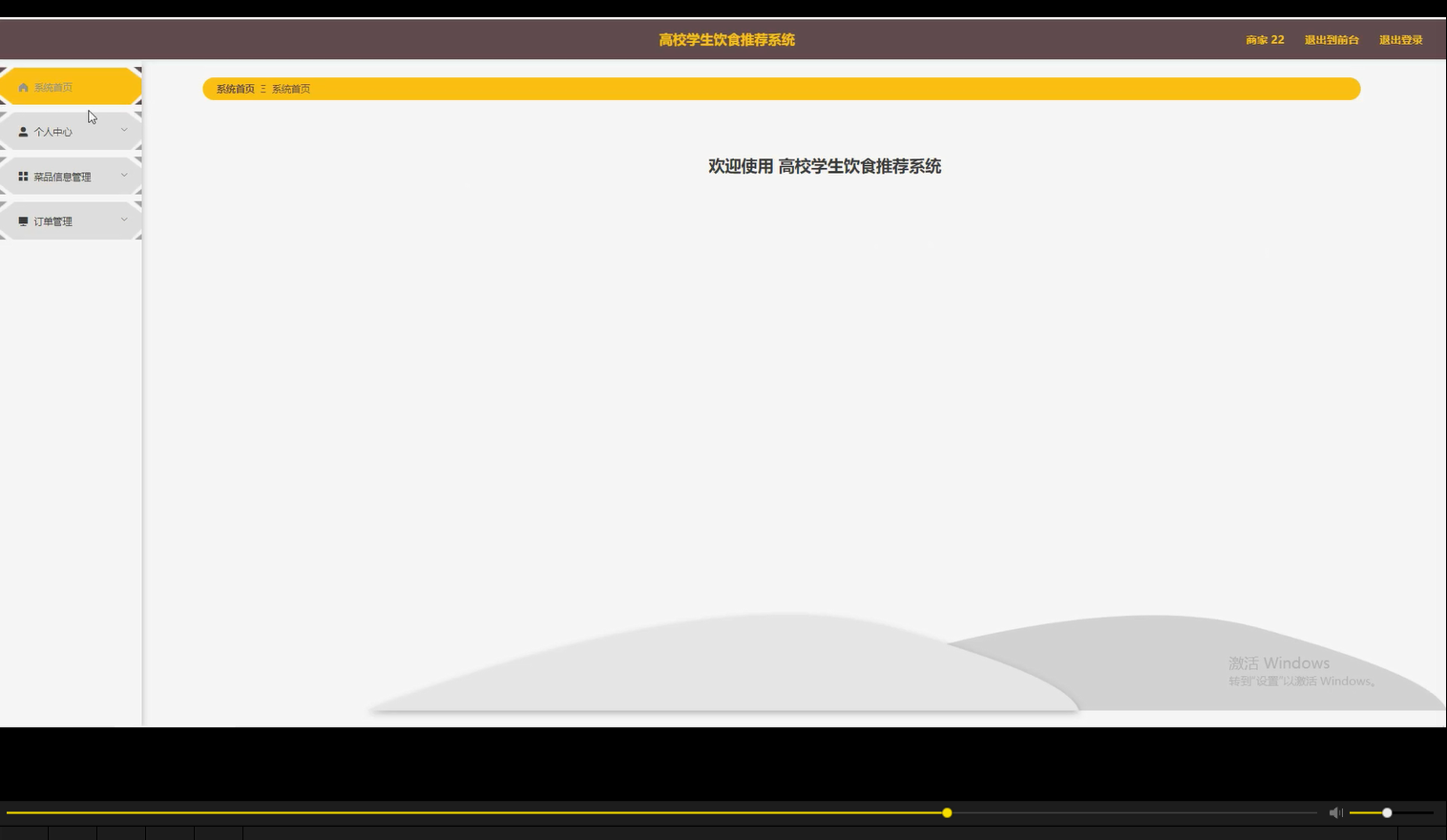
Task: Adjust the volume slider knob
Action: pos(1385,812)
